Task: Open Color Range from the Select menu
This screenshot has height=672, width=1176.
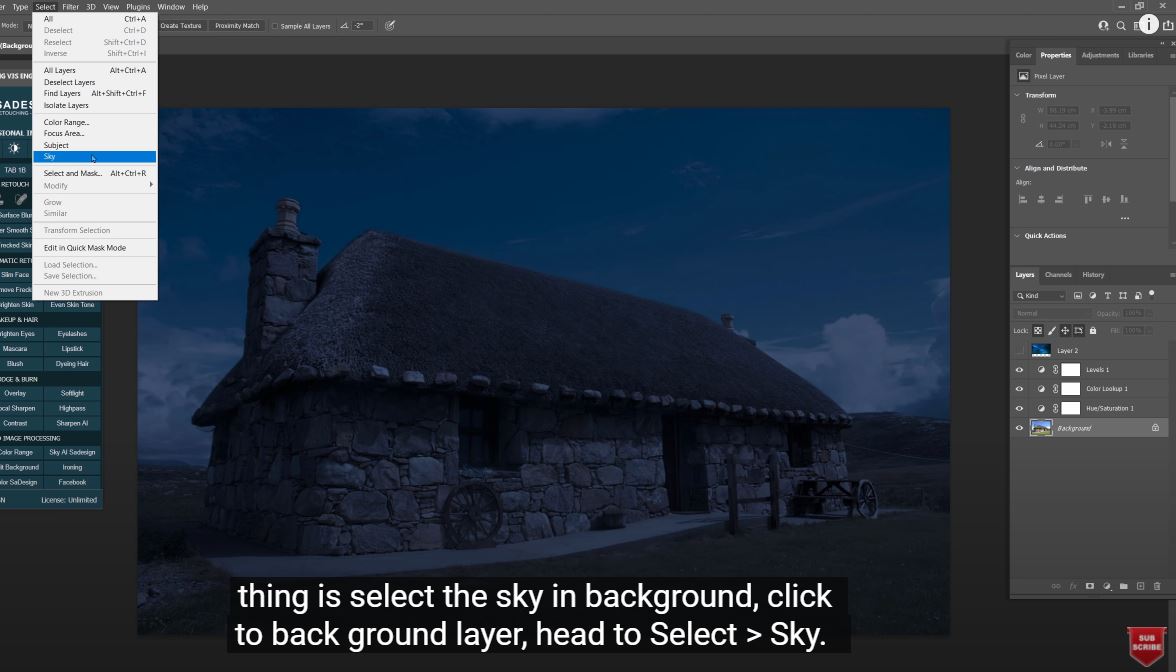Action: (66, 122)
